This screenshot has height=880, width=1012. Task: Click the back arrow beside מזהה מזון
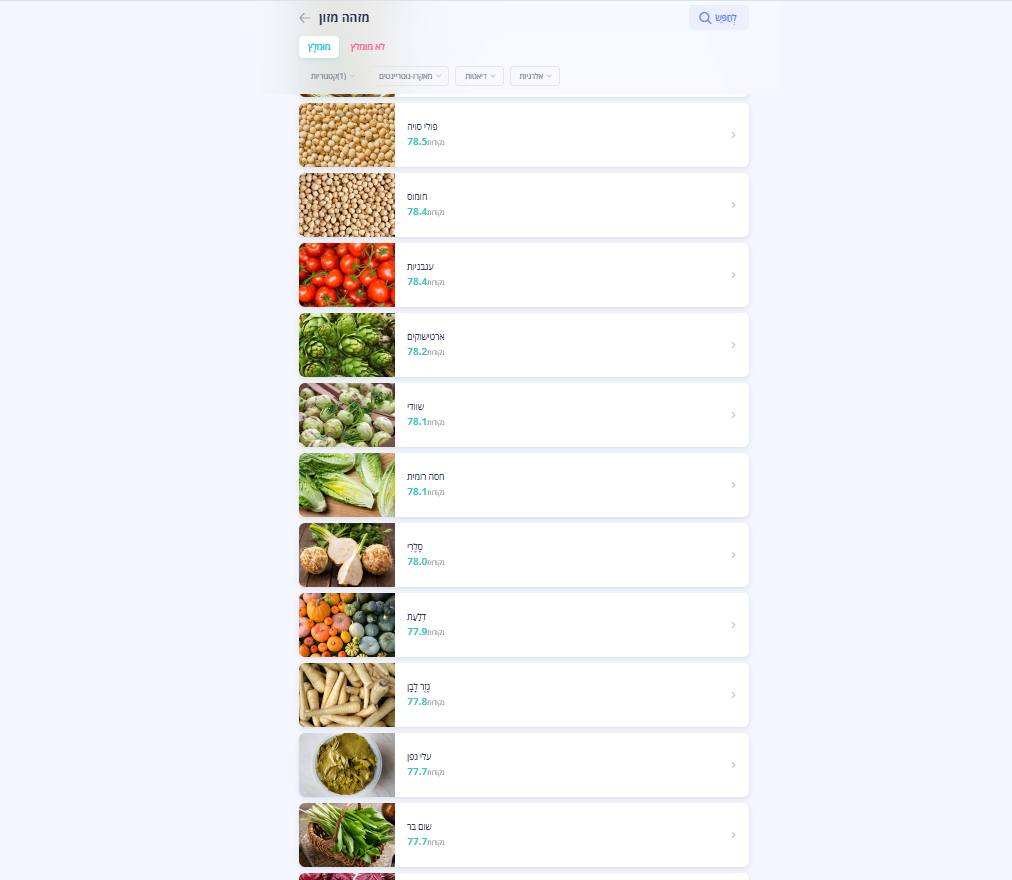click(305, 18)
